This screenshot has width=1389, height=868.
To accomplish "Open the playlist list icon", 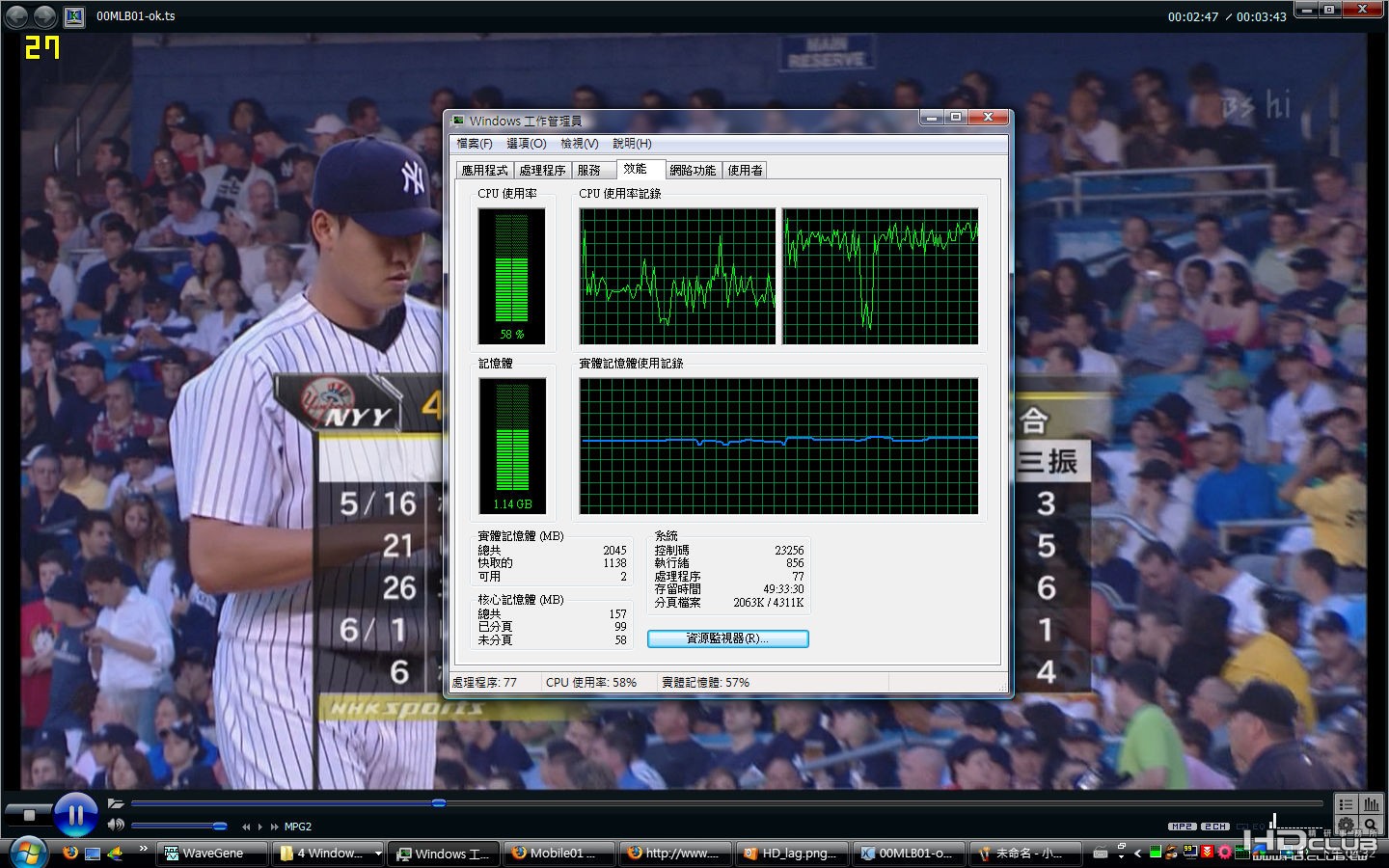I will coord(1347,804).
